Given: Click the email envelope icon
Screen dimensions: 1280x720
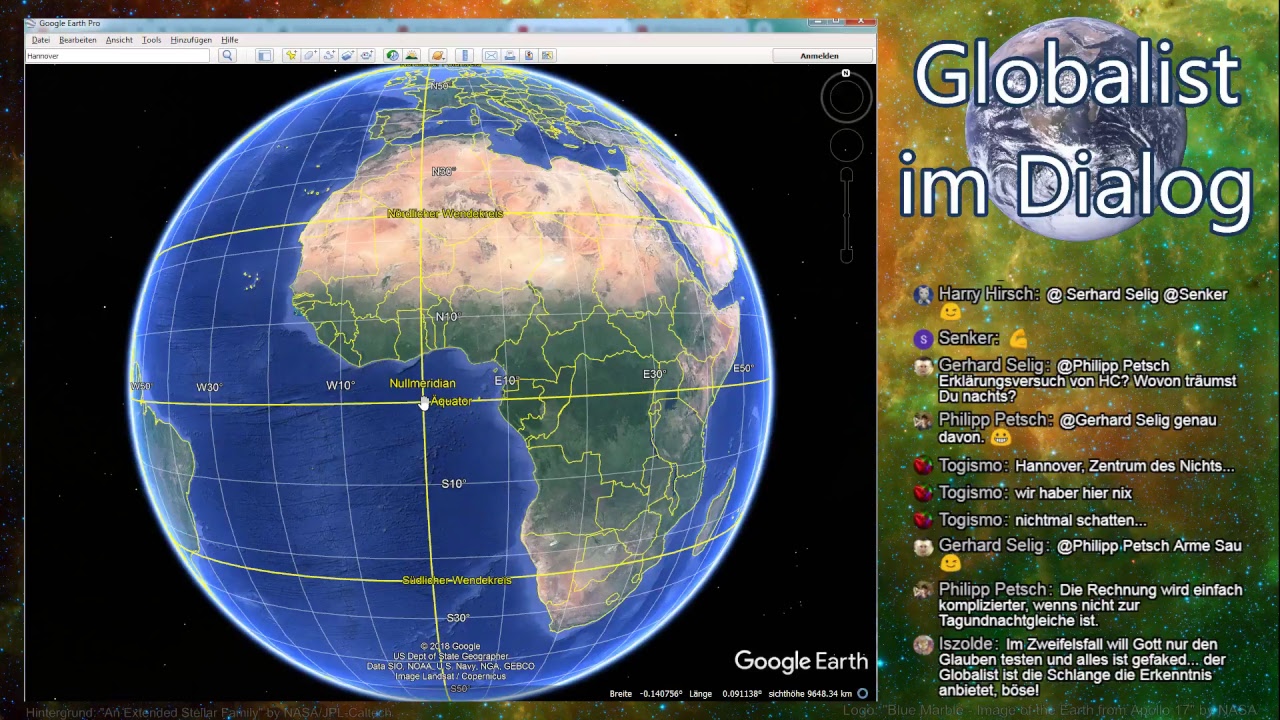Looking at the screenshot, I should [491, 55].
